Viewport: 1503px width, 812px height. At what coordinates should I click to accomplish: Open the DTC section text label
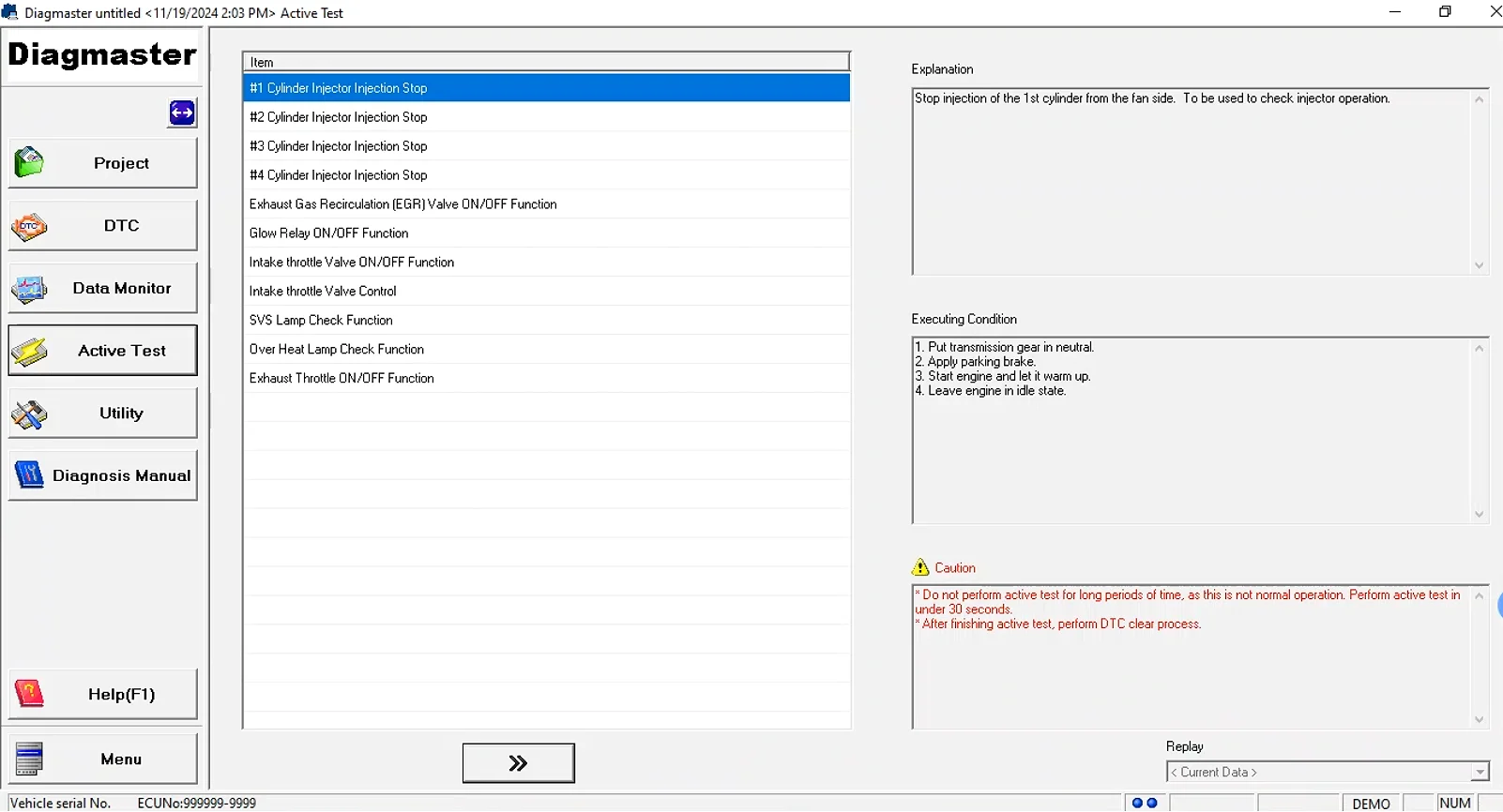(x=122, y=225)
